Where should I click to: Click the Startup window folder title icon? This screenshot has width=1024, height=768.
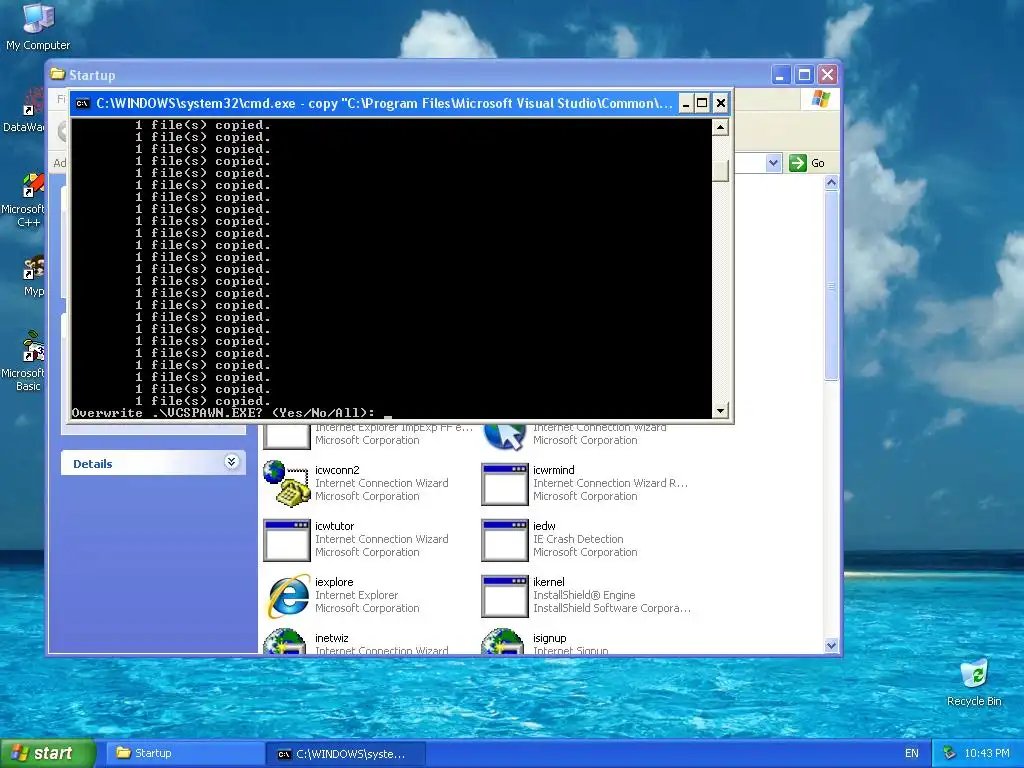pyautogui.click(x=57, y=74)
